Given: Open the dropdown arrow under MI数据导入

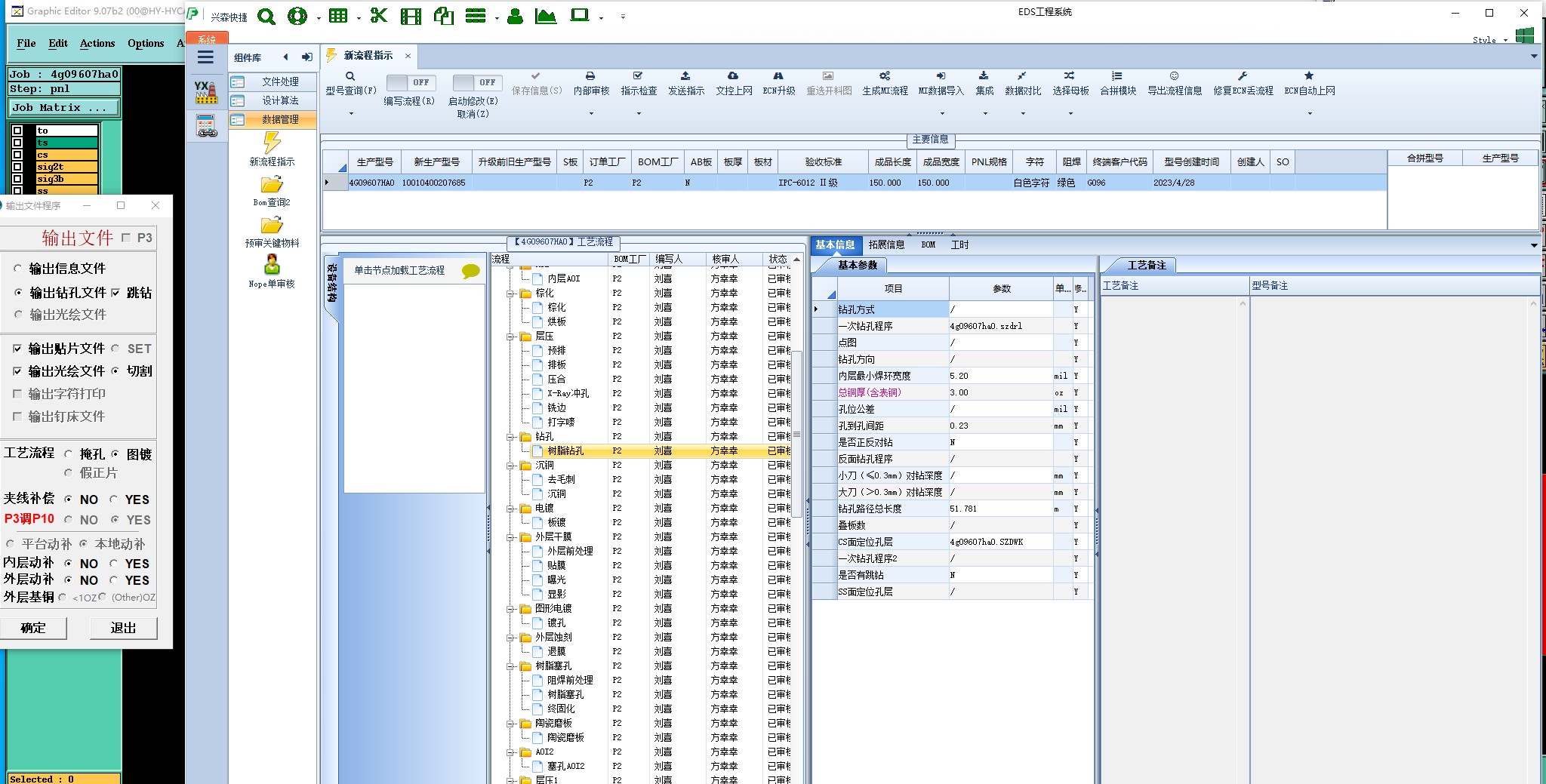Looking at the screenshot, I should 941,114.
